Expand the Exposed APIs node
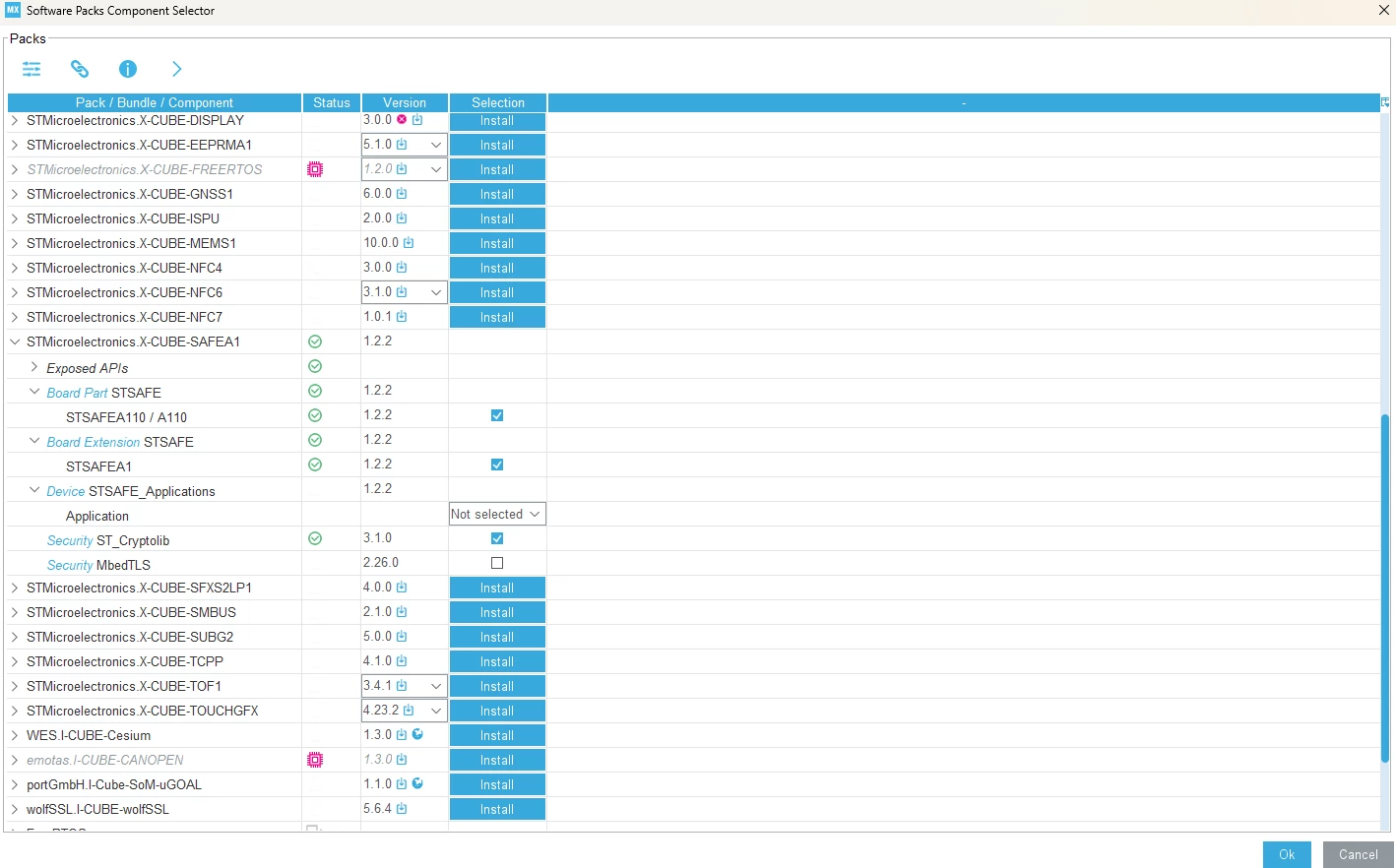Viewport: 1396px width, 868px height. [34, 367]
